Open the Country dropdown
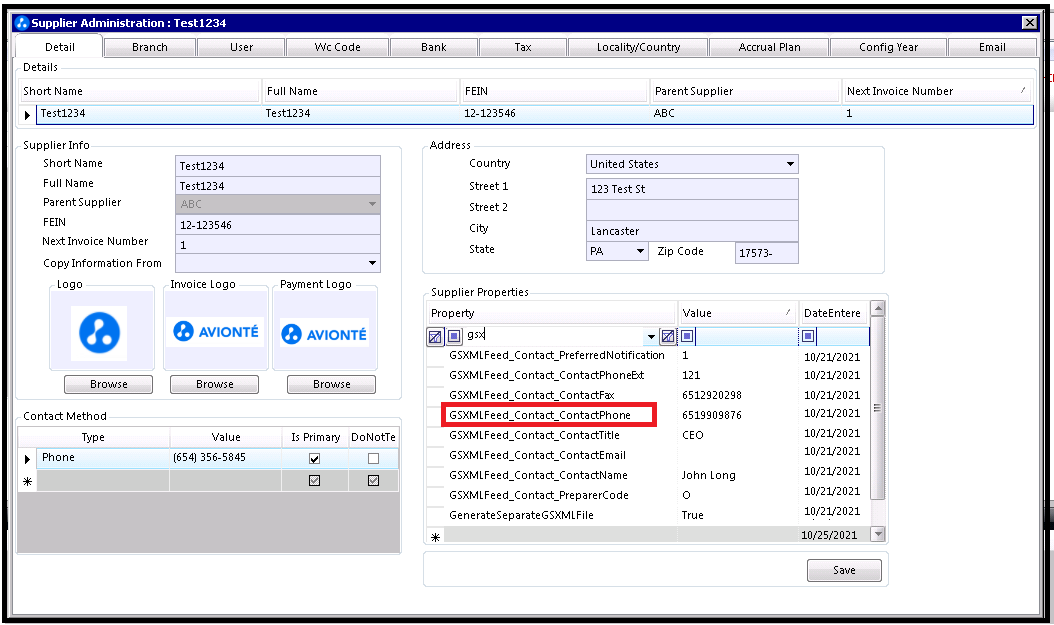This screenshot has width=1054, height=625. click(x=790, y=164)
